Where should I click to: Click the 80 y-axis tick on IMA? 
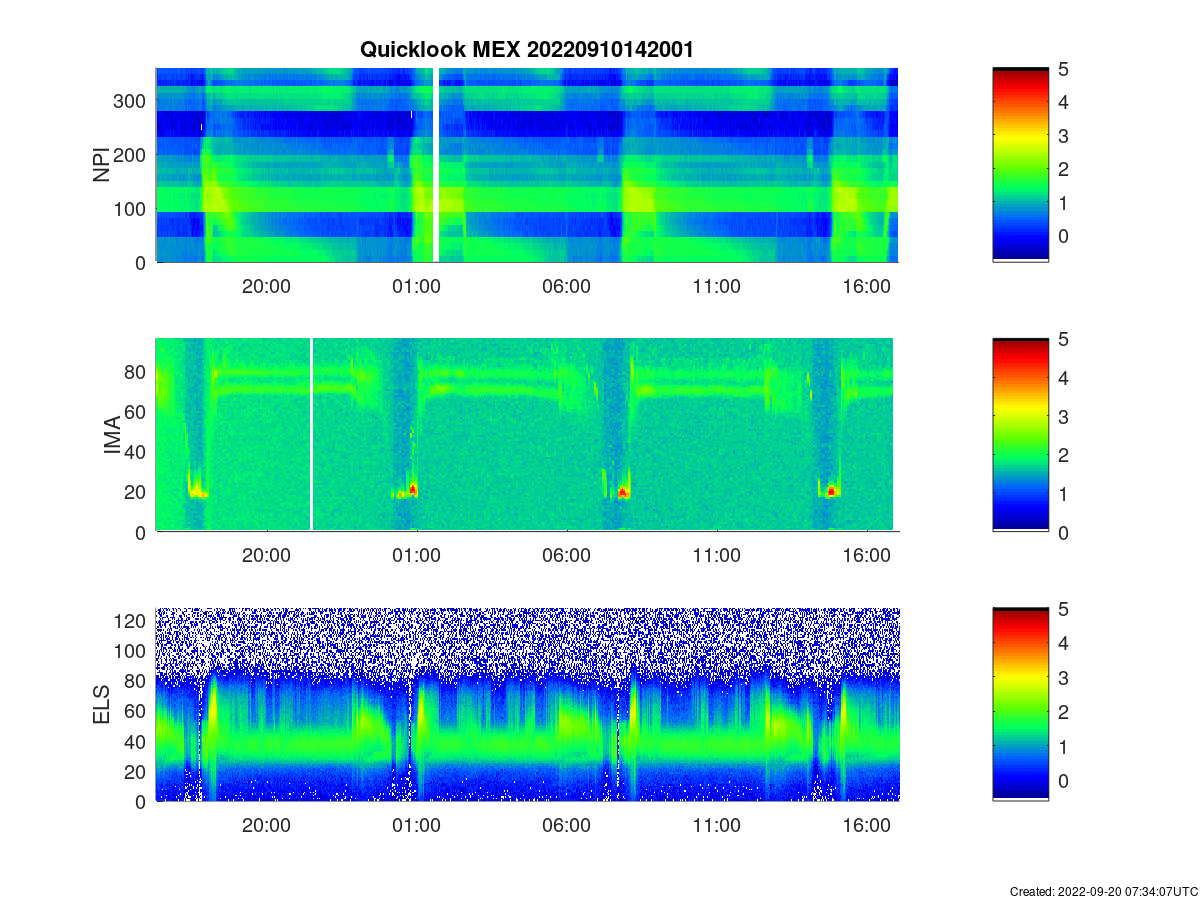click(136, 371)
